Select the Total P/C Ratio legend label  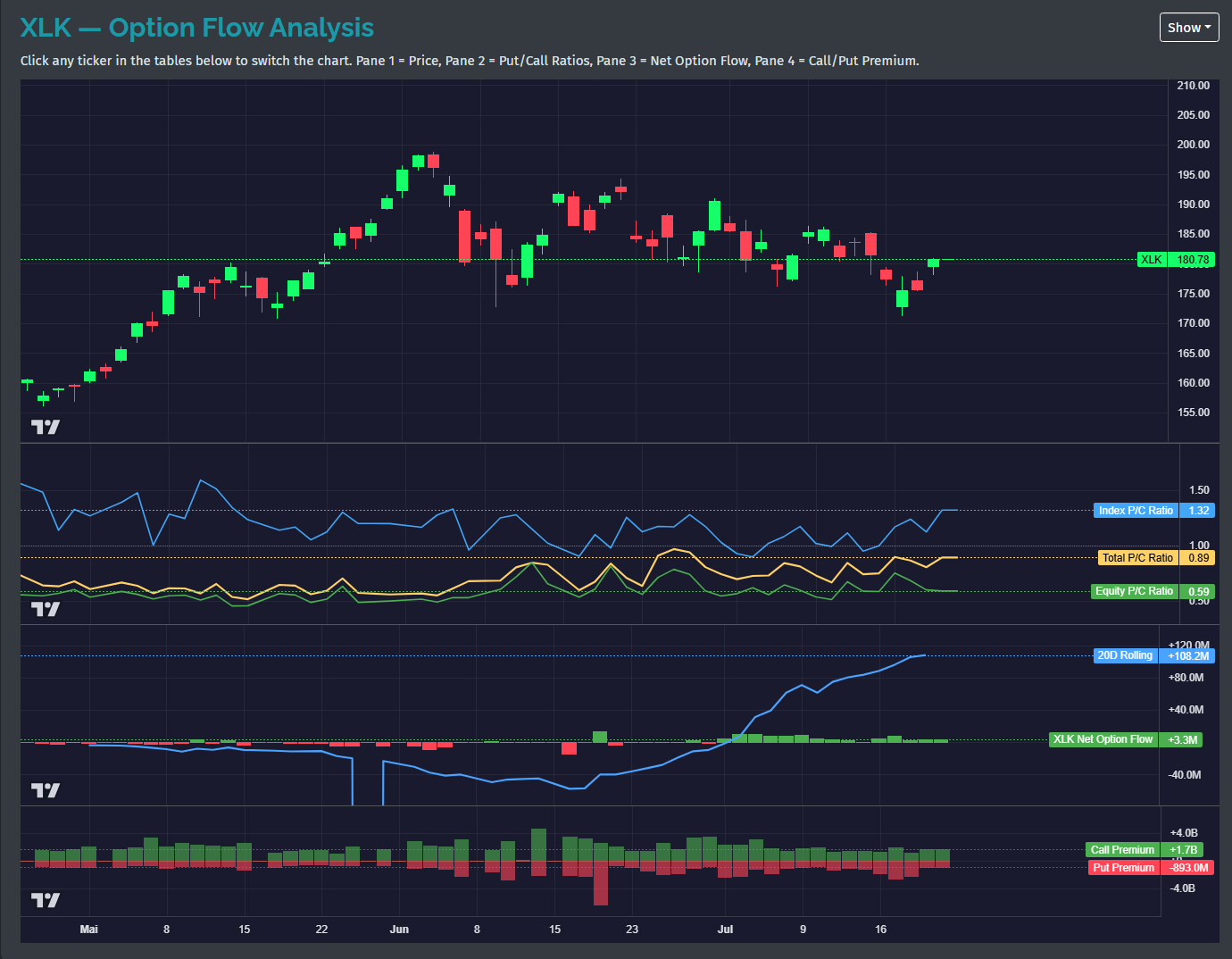pos(1137,558)
